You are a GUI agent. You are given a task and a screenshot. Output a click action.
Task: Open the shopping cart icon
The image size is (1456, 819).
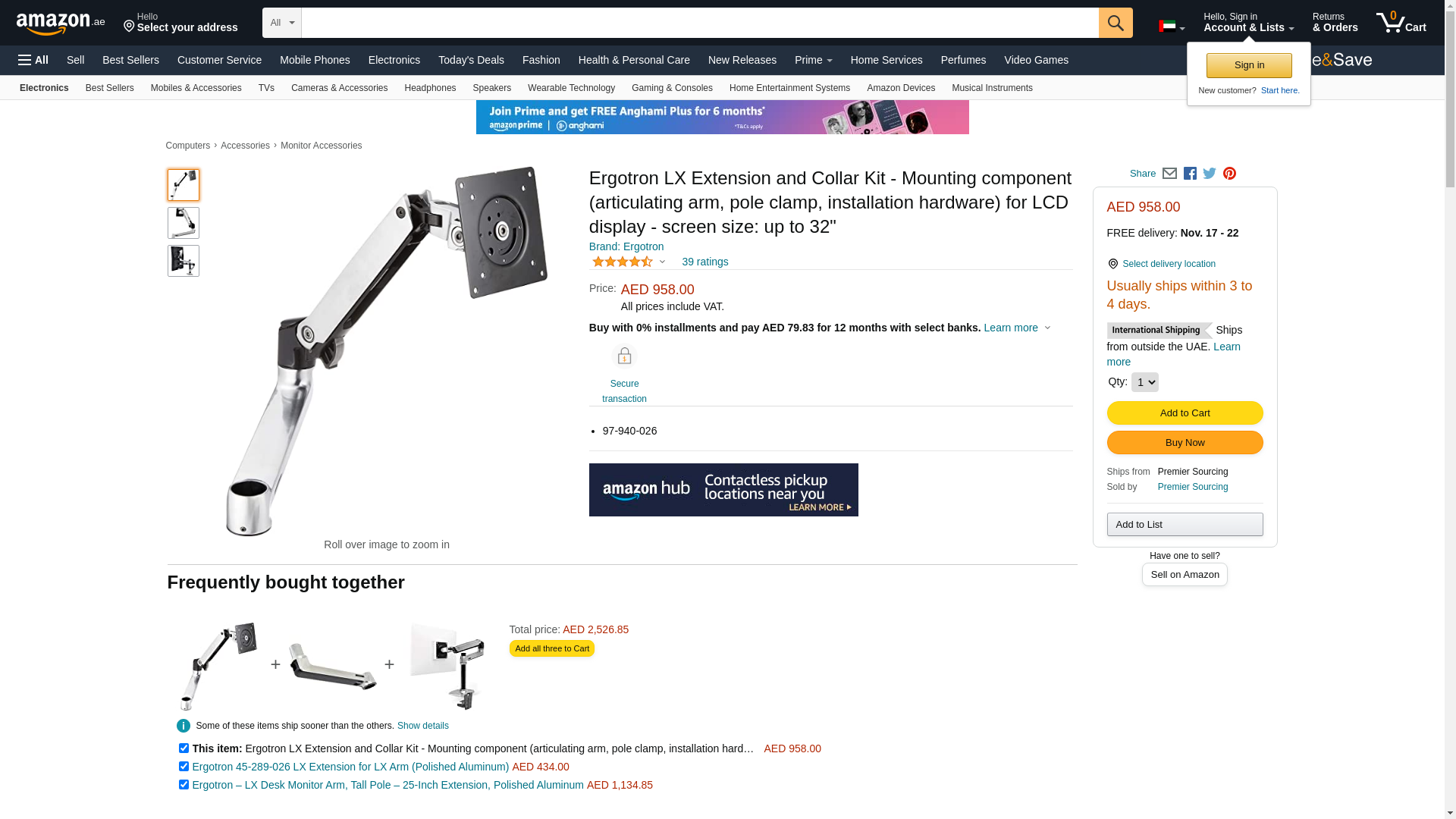tap(1401, 23)
